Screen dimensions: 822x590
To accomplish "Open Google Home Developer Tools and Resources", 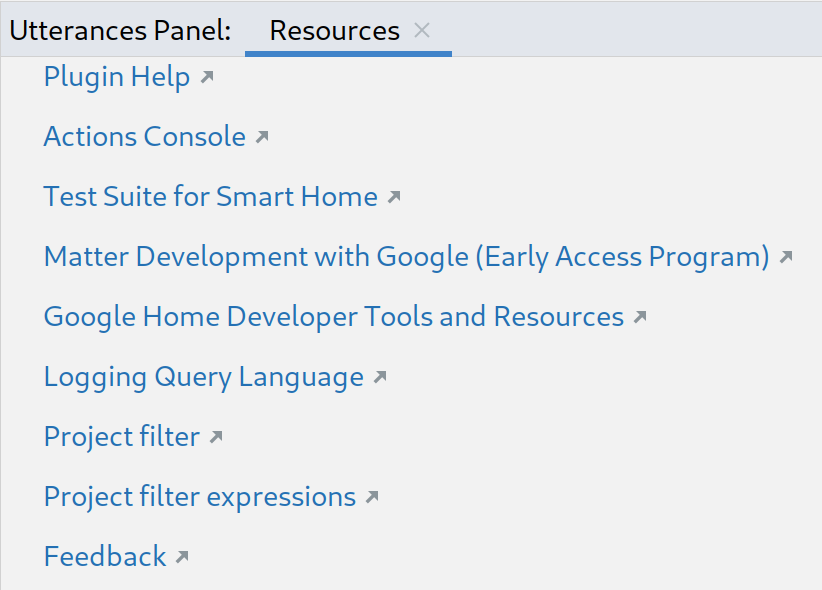I will pyautogui.click(x=333, y=317).
